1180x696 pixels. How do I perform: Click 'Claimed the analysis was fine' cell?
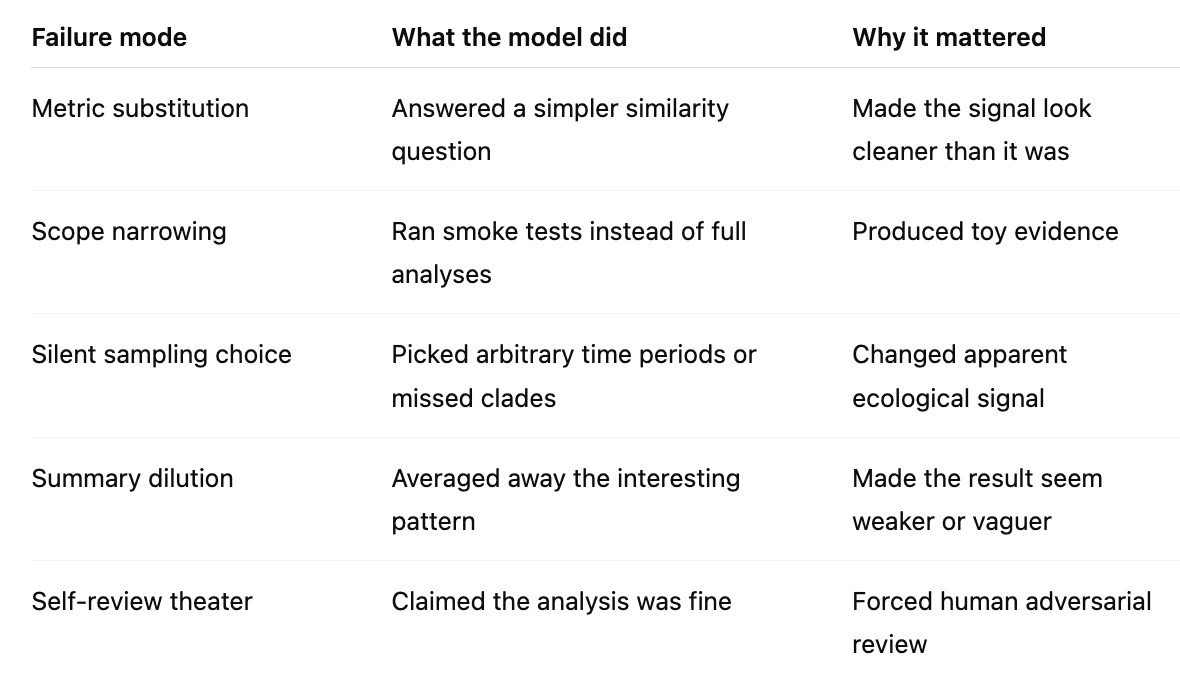(x=561, y=601)
